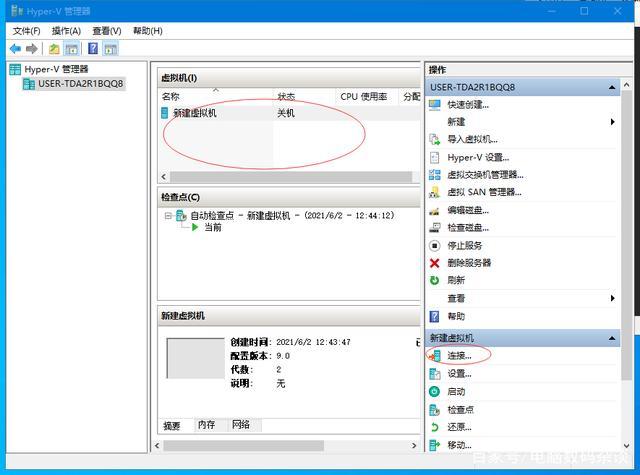
Task: Click the green 刷新 icon
Action: (435, 280)
